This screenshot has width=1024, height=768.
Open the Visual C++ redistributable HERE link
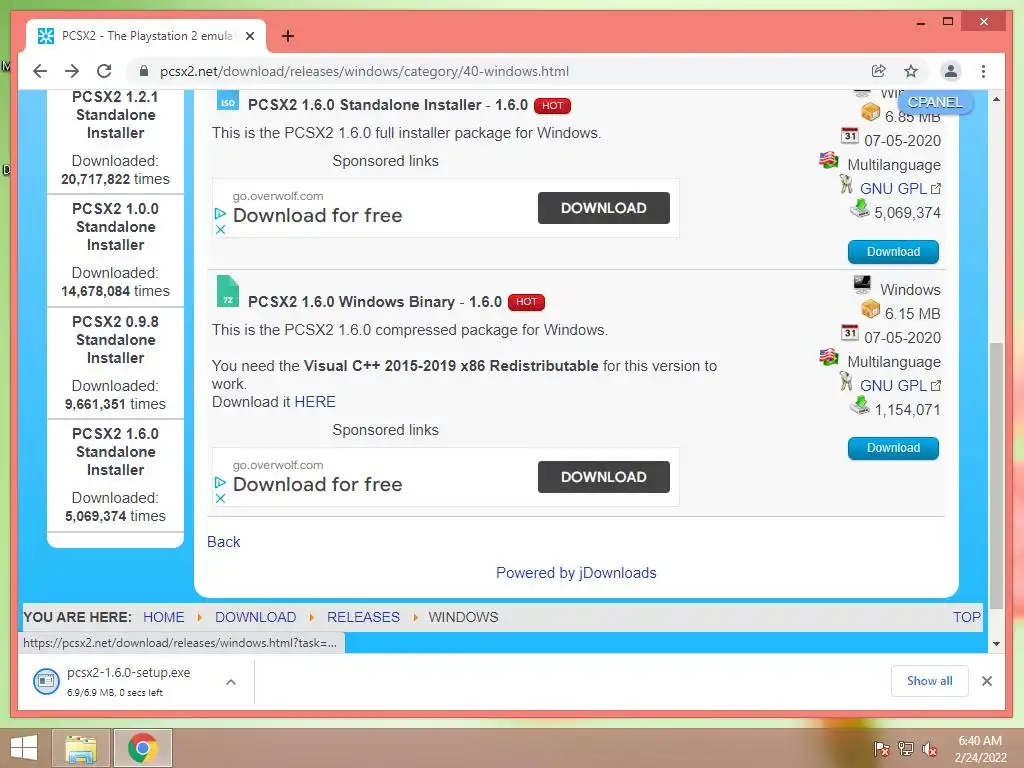coord(315,402)
